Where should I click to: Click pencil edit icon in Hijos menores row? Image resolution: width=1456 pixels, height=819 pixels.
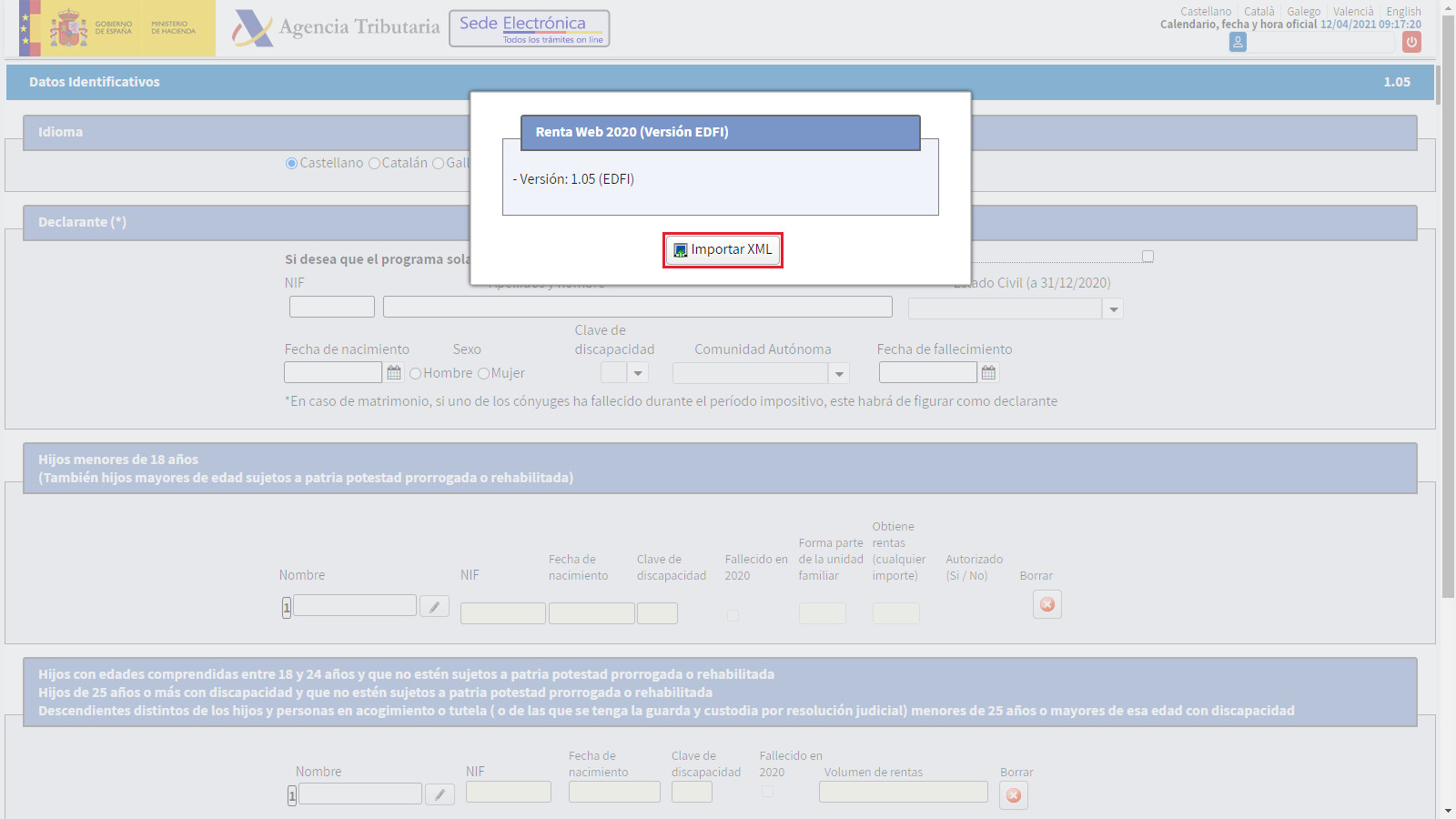[435, 606]
